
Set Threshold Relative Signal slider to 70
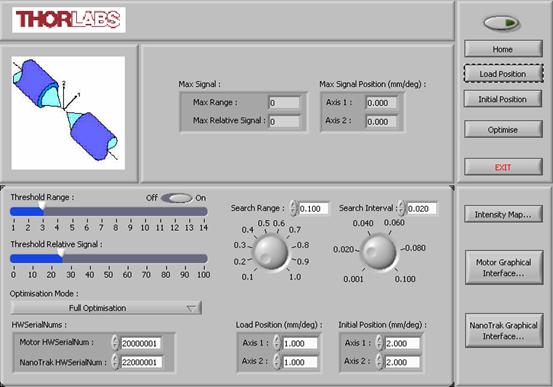pos(146,259)
